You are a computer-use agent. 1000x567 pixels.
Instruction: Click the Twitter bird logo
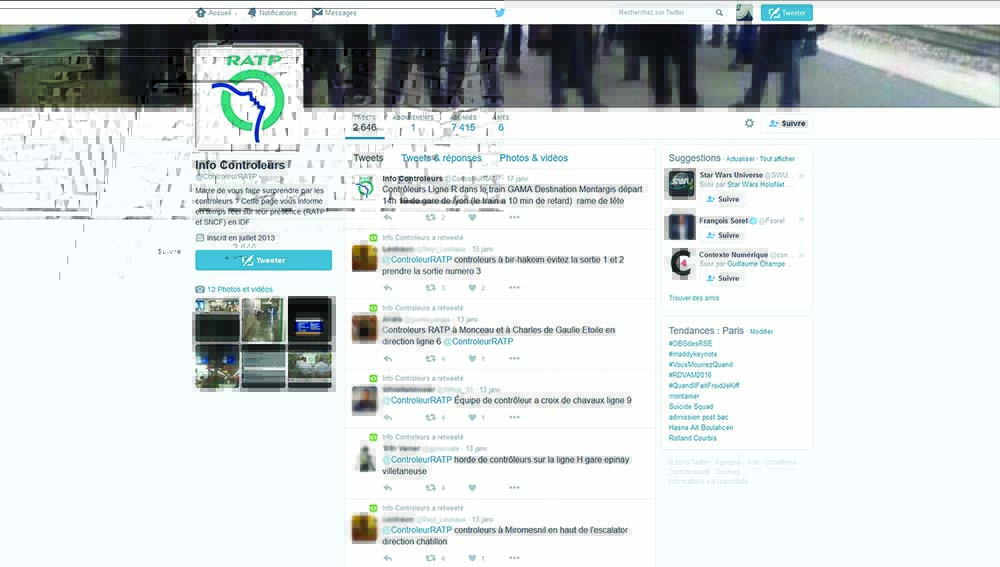click(x=500, y=13)
